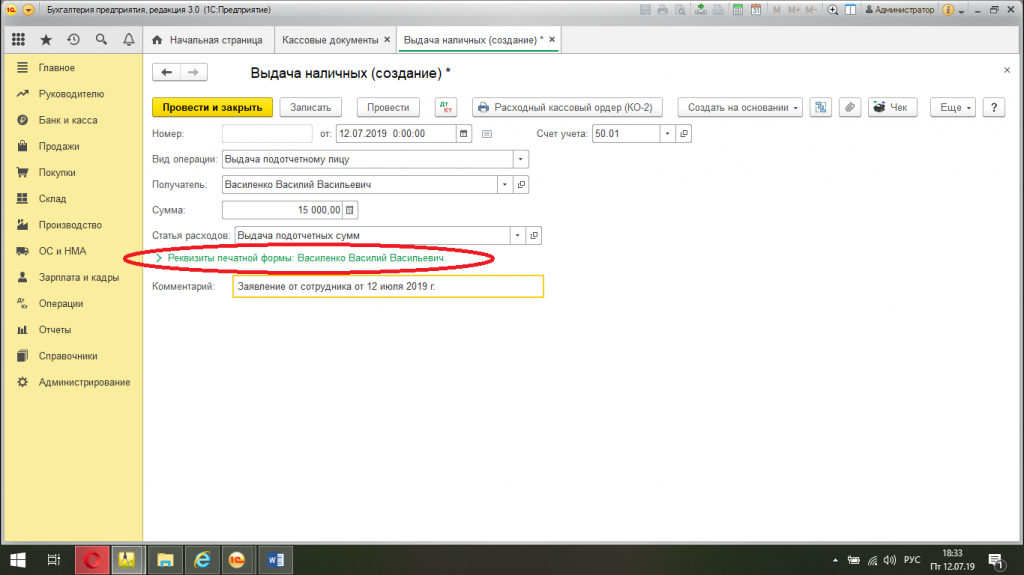Image resolution: width=1024 pixels, height=575 pixels.
Task: Open help question mark button
Action: click(x=994, y=107)
